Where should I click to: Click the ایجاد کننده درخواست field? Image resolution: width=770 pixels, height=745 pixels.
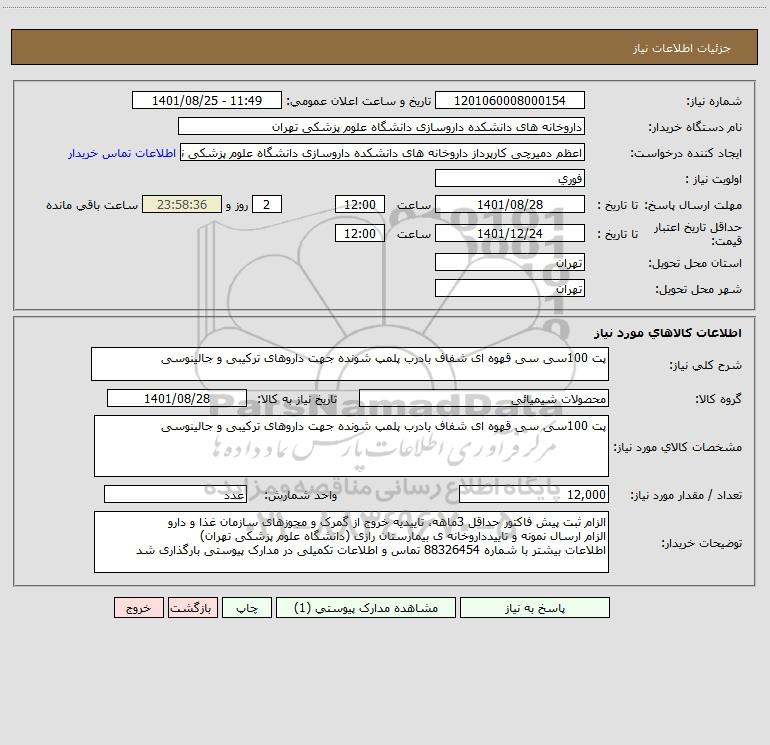tap(383, 152)
